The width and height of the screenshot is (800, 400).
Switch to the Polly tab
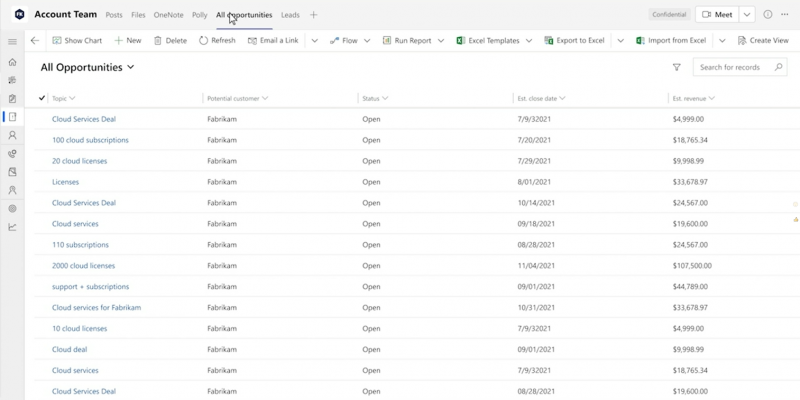tap(199, 15)
